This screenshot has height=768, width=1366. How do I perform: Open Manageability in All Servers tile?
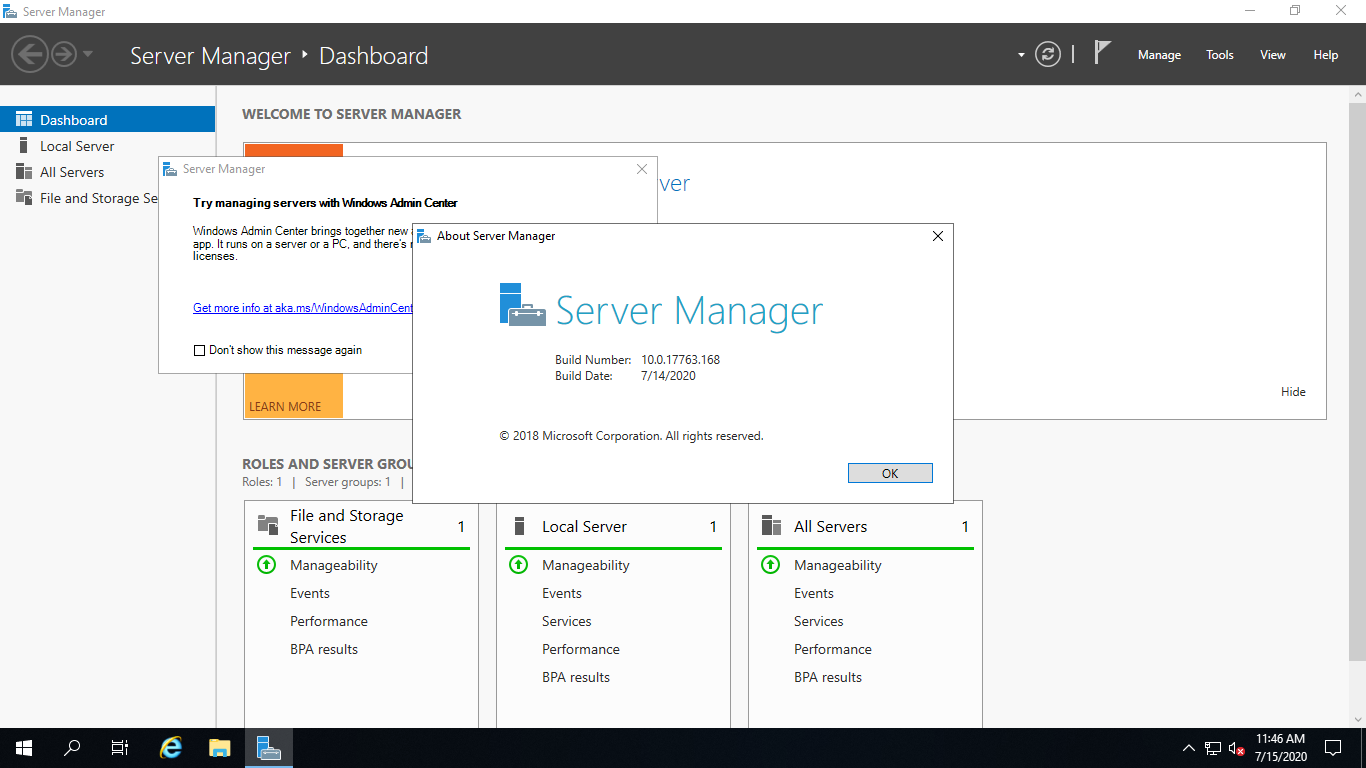tap(838, 565)
